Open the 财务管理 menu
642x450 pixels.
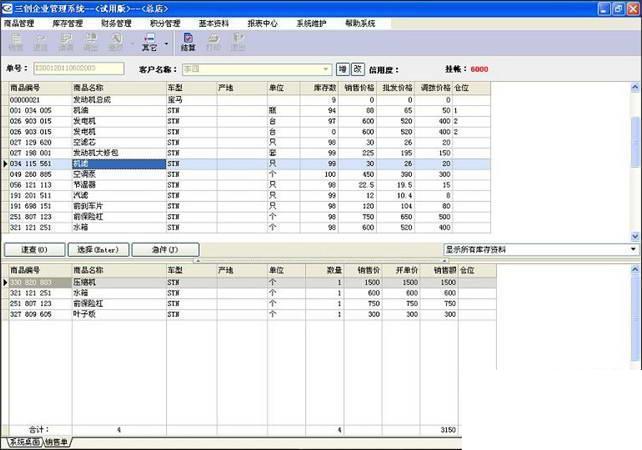tap(116, 23)
